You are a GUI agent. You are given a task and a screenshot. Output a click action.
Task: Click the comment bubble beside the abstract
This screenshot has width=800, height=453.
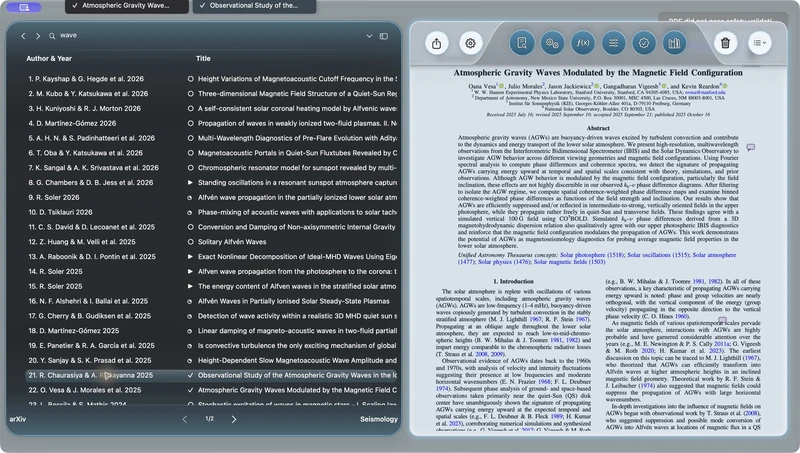[x=751, y=147]
